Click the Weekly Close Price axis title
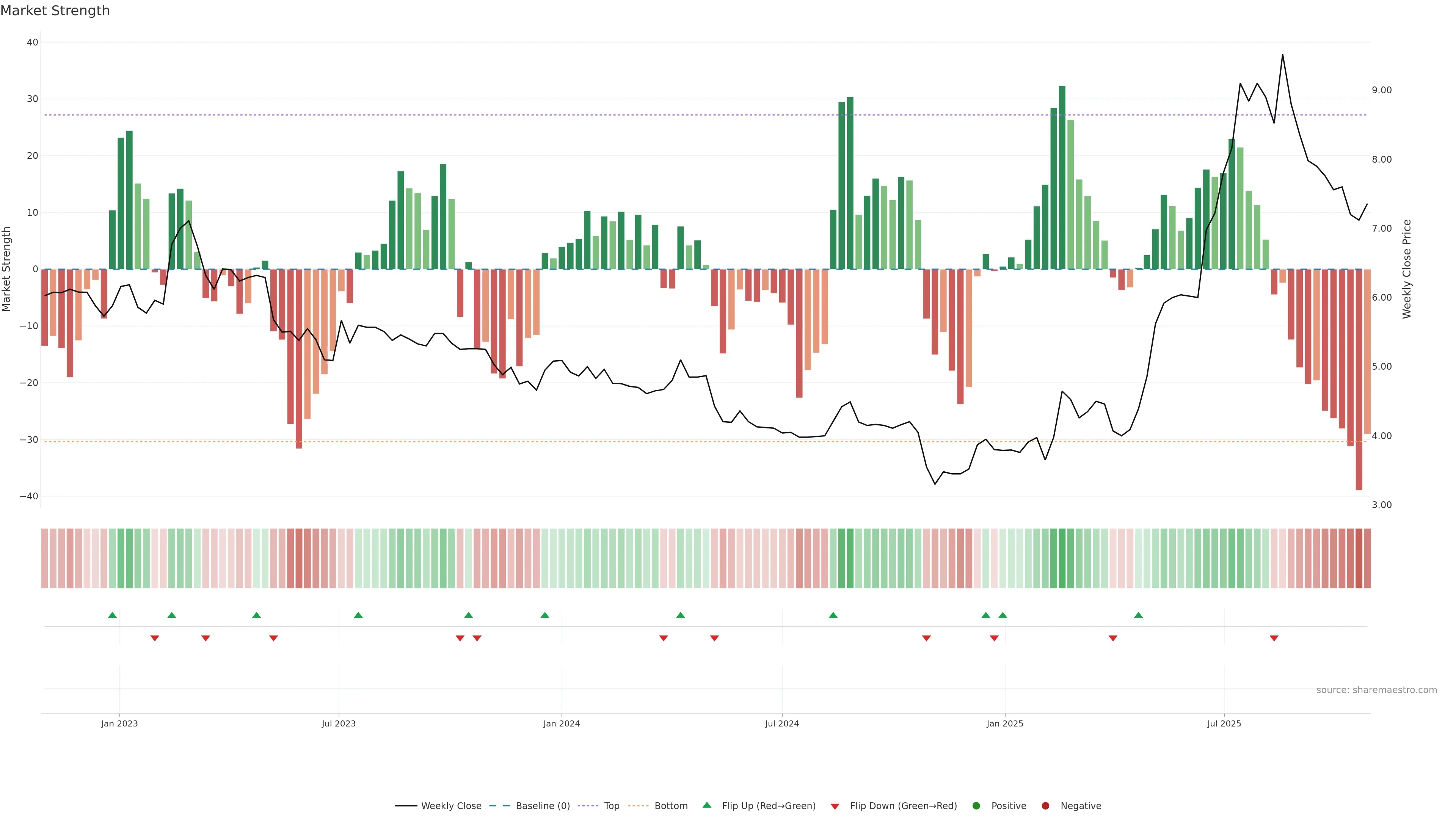Viewport: 1456px width, 819px height. pos(1407,269)
